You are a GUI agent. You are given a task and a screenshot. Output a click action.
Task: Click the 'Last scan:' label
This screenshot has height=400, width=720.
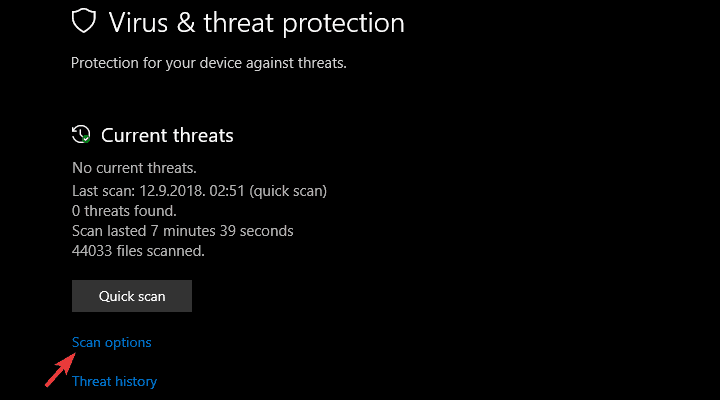(x=101, y=190)
